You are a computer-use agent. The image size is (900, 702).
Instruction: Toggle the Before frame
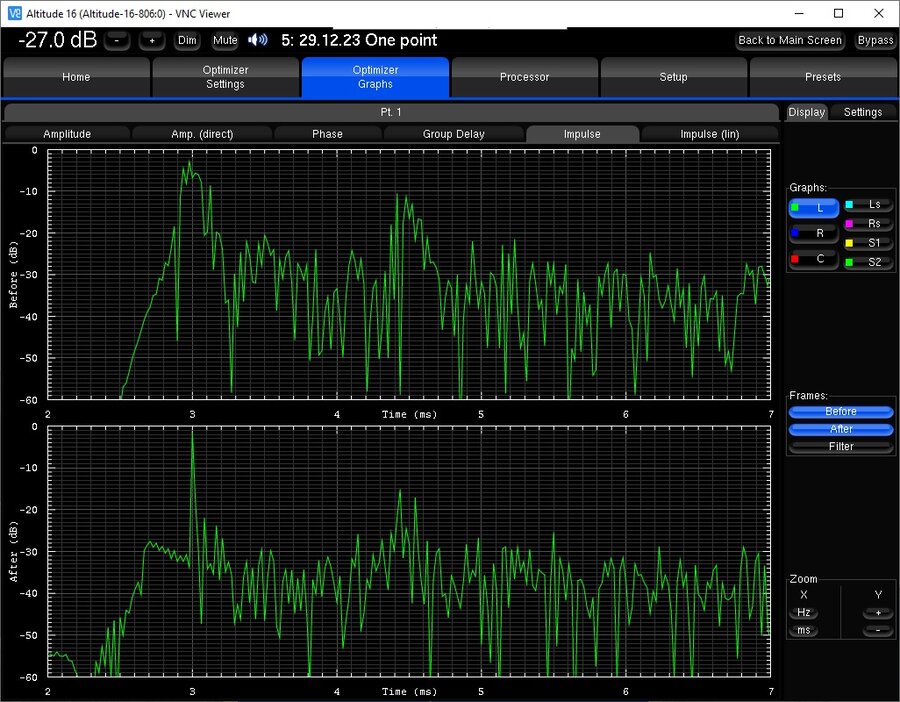(841, 412)
